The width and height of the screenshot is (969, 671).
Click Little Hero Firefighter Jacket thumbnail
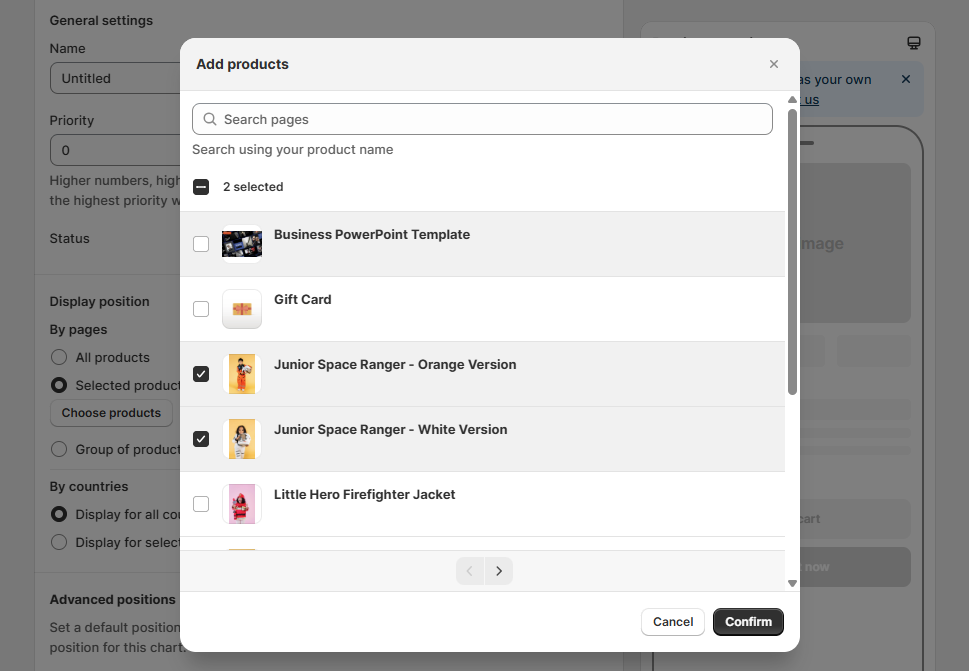coord(242,504)
